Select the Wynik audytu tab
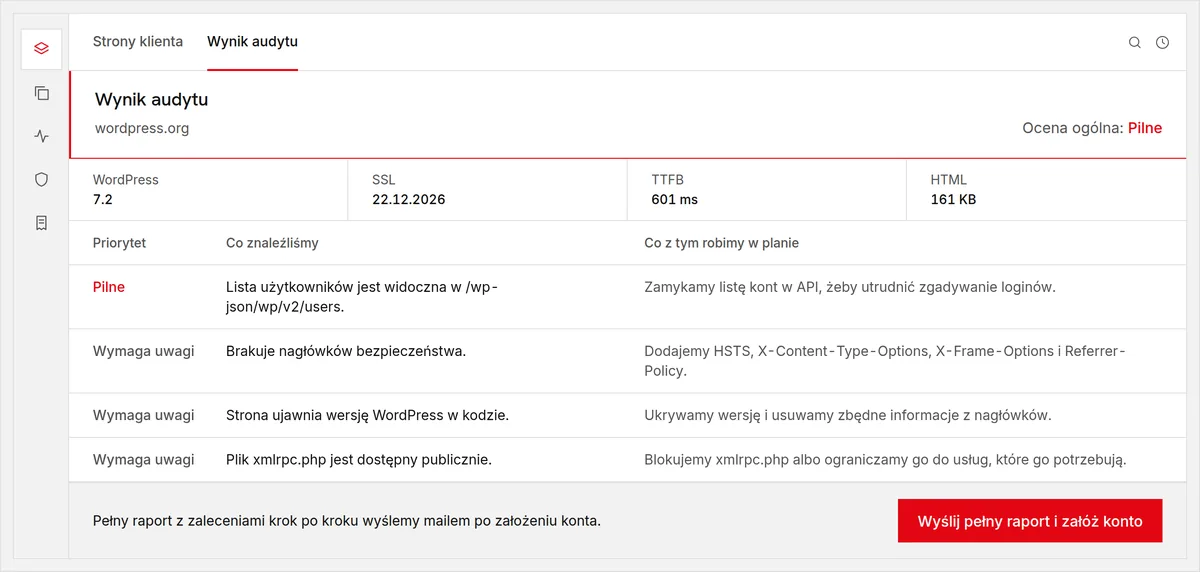The height and width of the screenshot is (572, 1200). pos(253,42)
